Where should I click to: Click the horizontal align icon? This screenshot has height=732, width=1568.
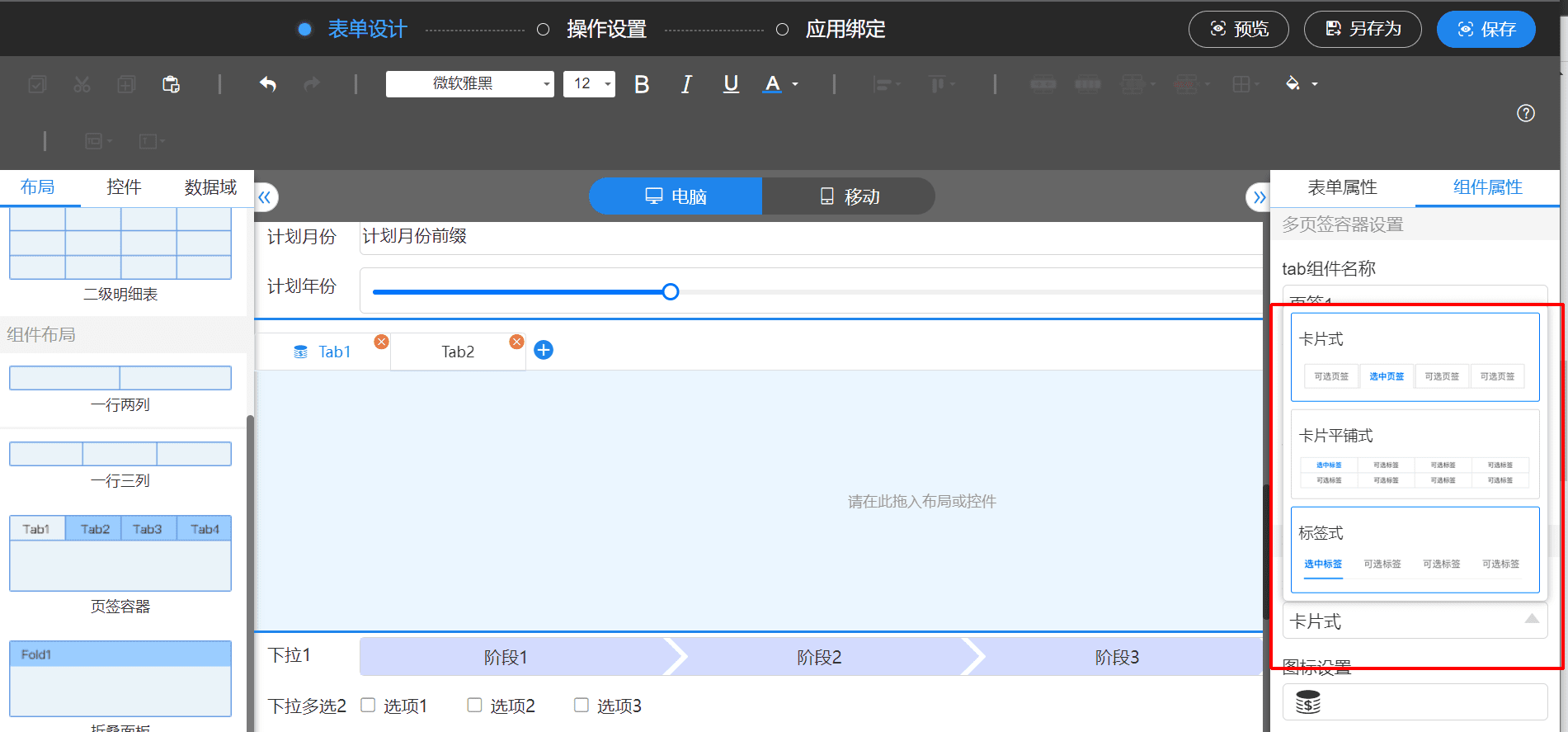click(x=883, y=84)
